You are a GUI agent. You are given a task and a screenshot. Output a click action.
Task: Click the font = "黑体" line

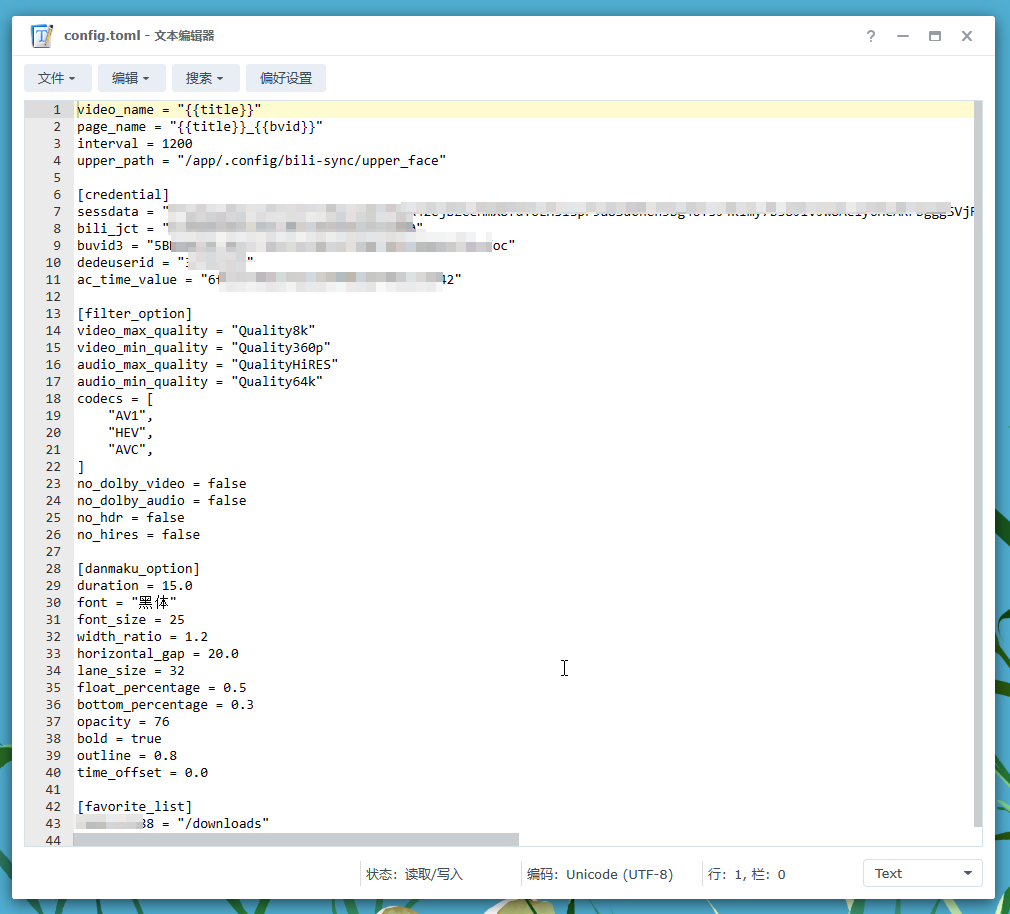(x=127, y=603)
